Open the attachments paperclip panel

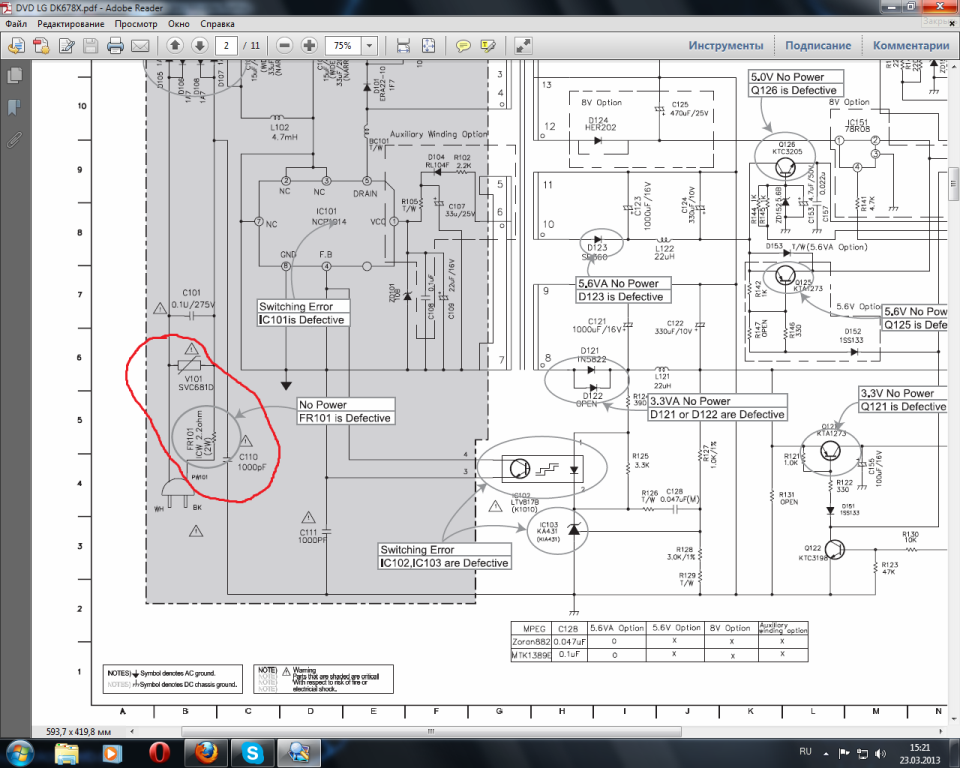pos(15,139)
